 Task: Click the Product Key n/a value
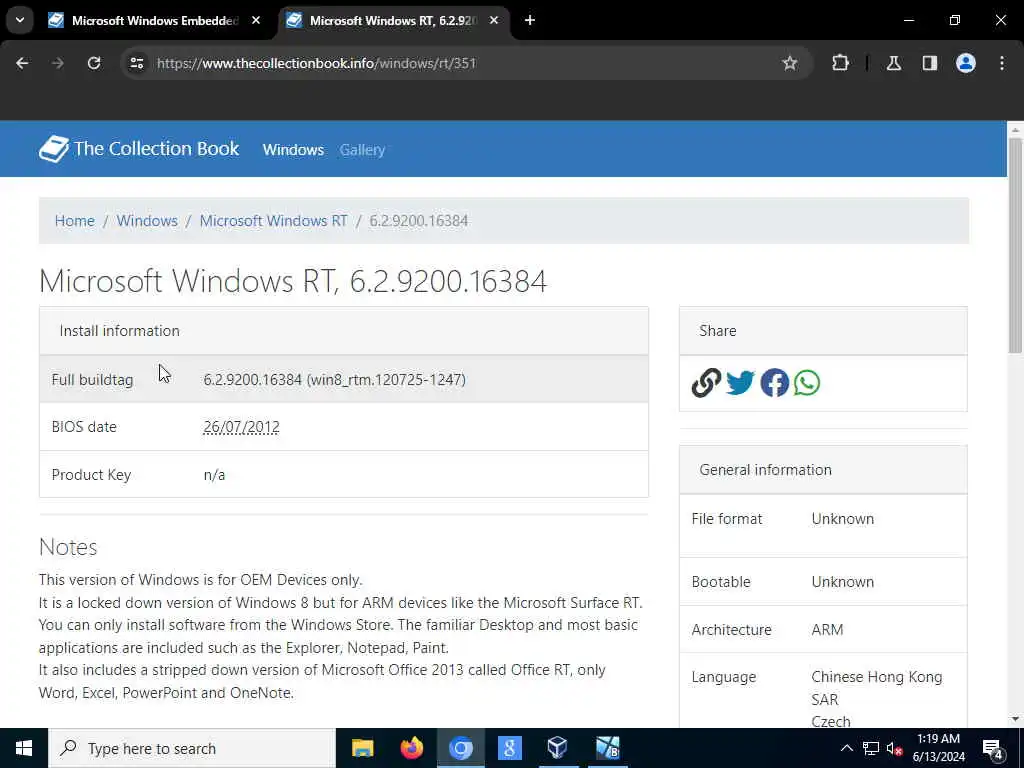click(x=214, y=475)
